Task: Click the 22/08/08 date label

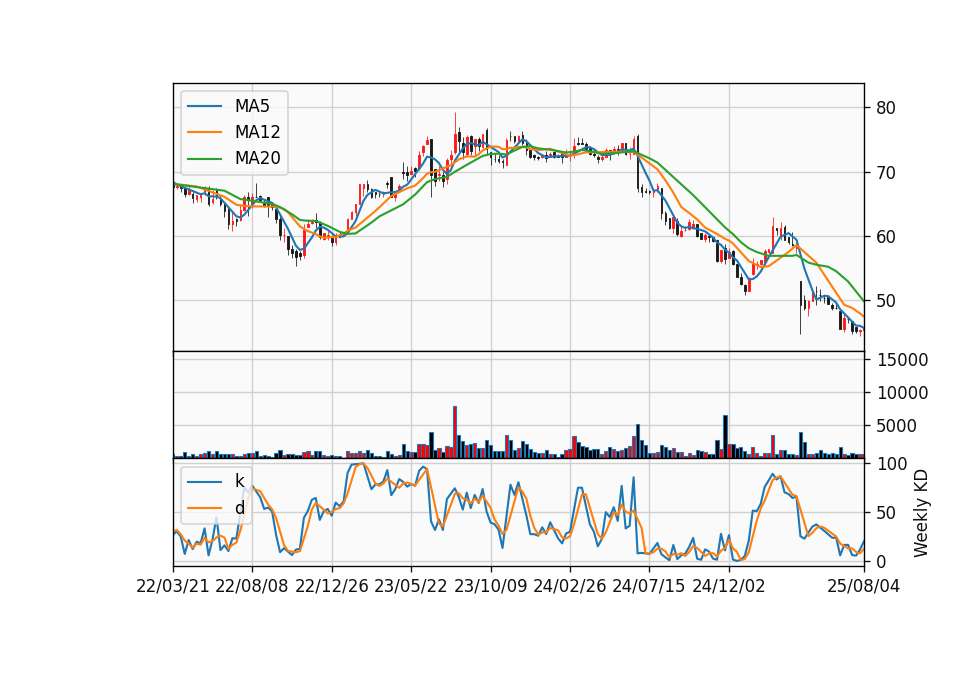Action: coord(252,586)
